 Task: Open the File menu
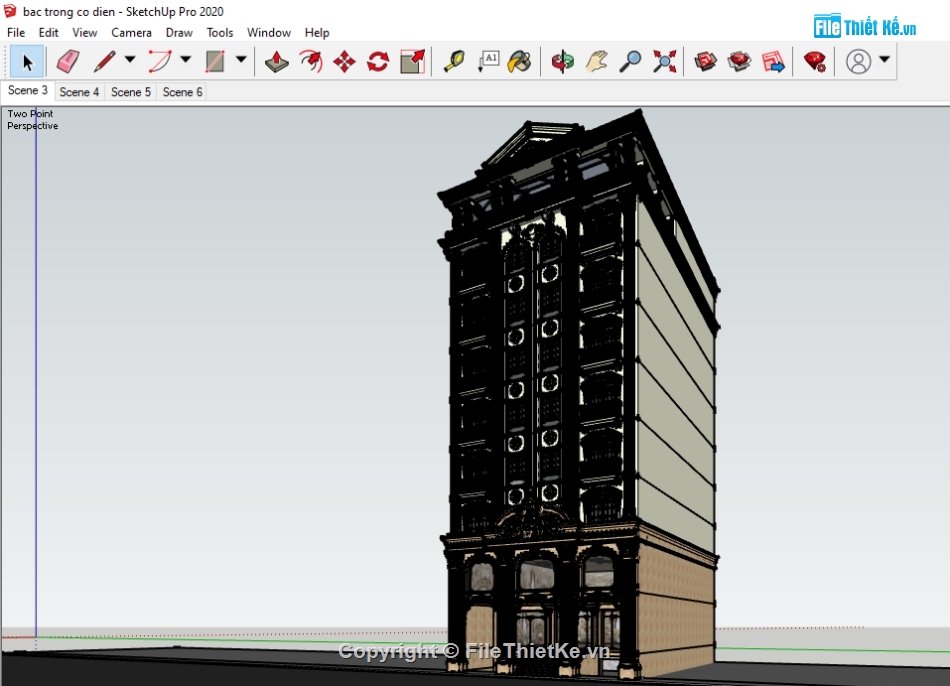click(16, 33)
